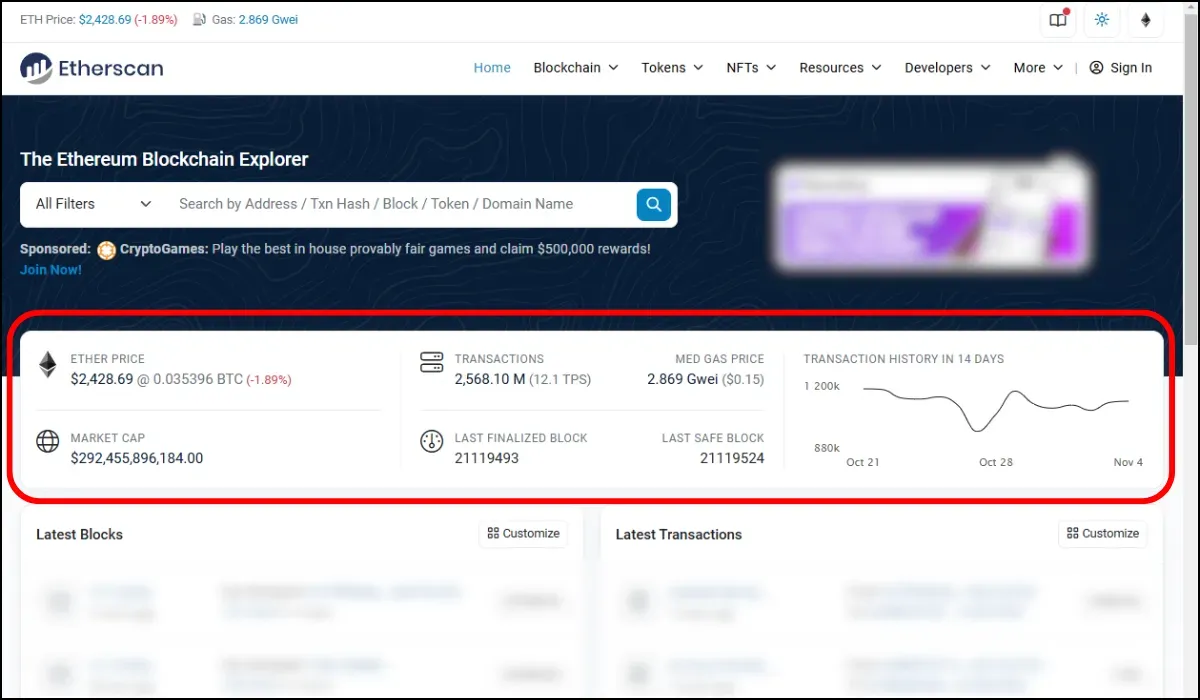Click the Nov 4 chart axis label
The image size is (1200, 700).
(x=1128, y=463)
